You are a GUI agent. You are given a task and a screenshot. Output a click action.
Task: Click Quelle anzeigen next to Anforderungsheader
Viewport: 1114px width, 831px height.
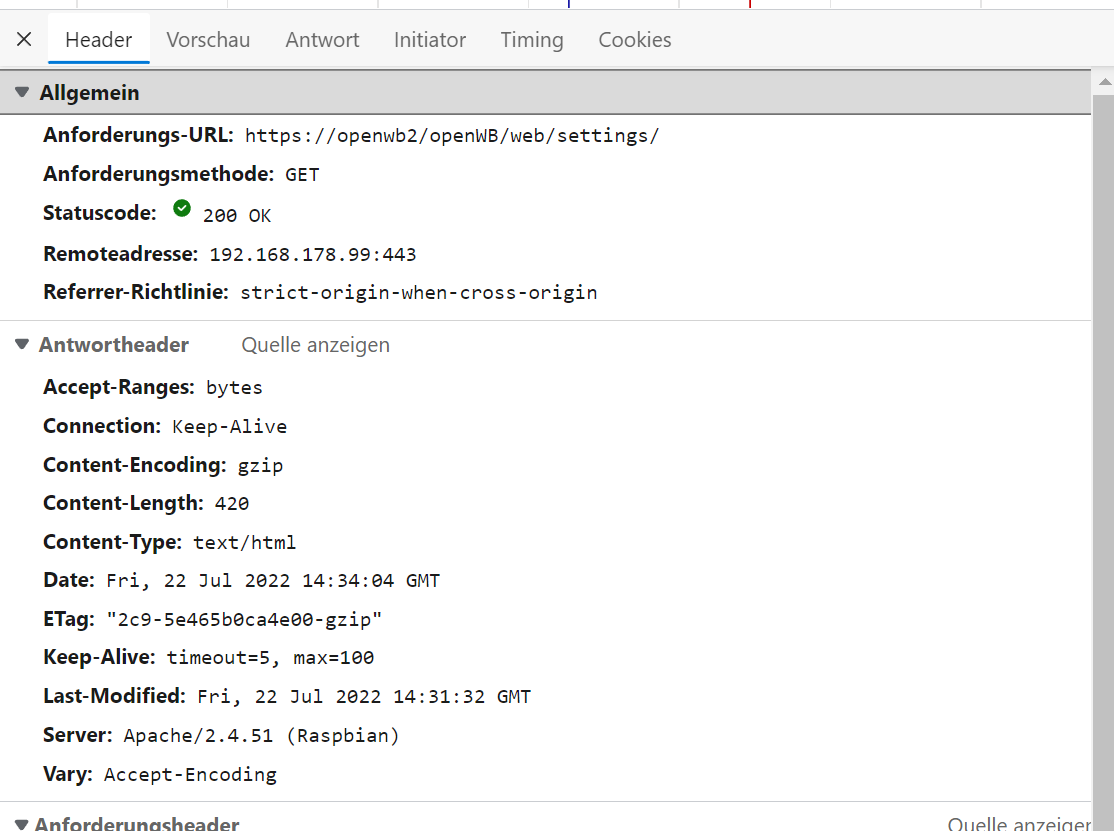tap(1018, 824)
